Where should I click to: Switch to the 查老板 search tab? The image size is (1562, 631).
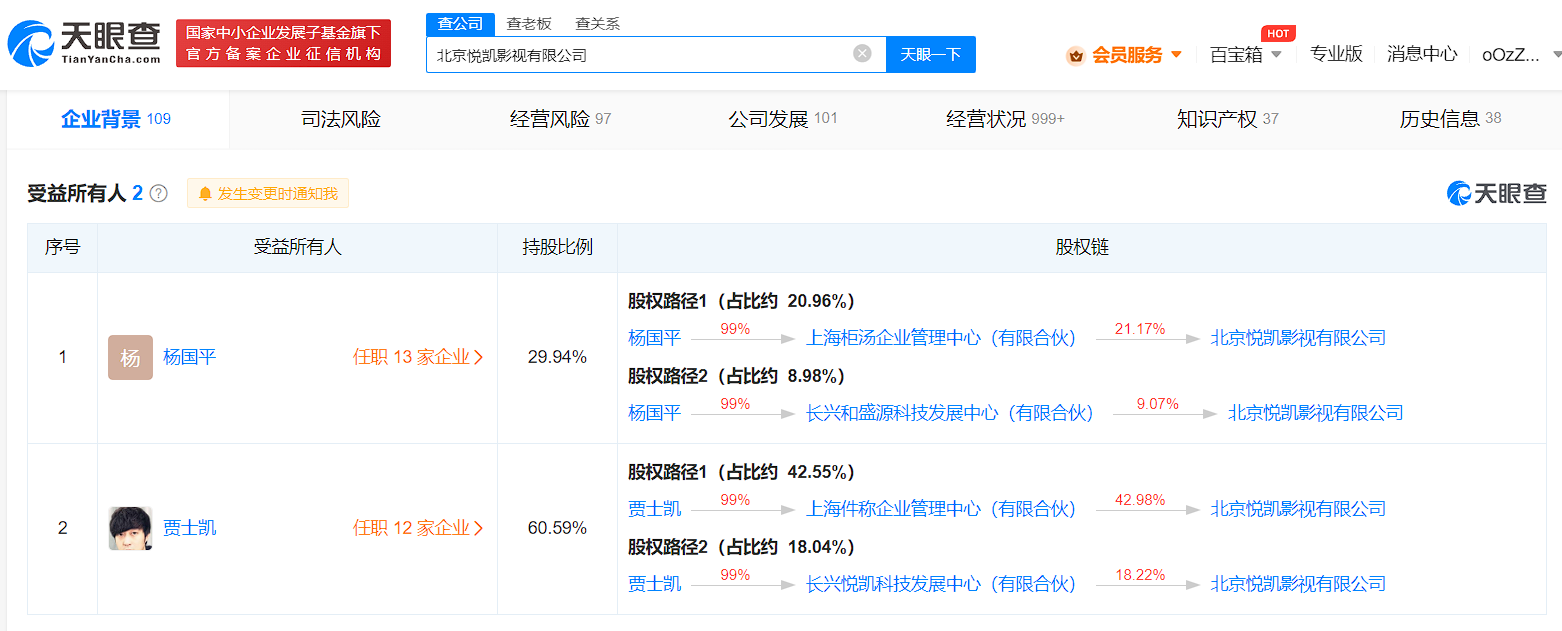click(x=528, y=22)
